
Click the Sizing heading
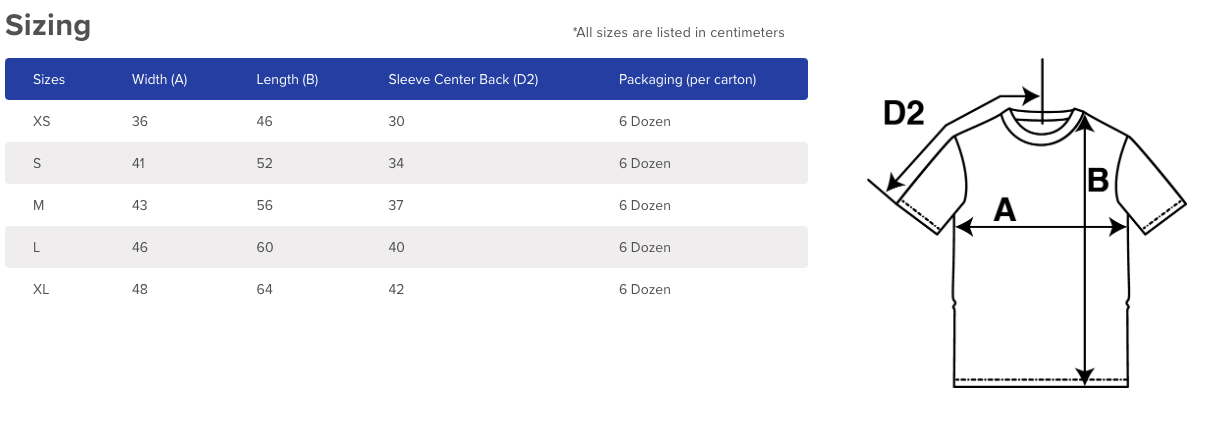tap(48, 26)
